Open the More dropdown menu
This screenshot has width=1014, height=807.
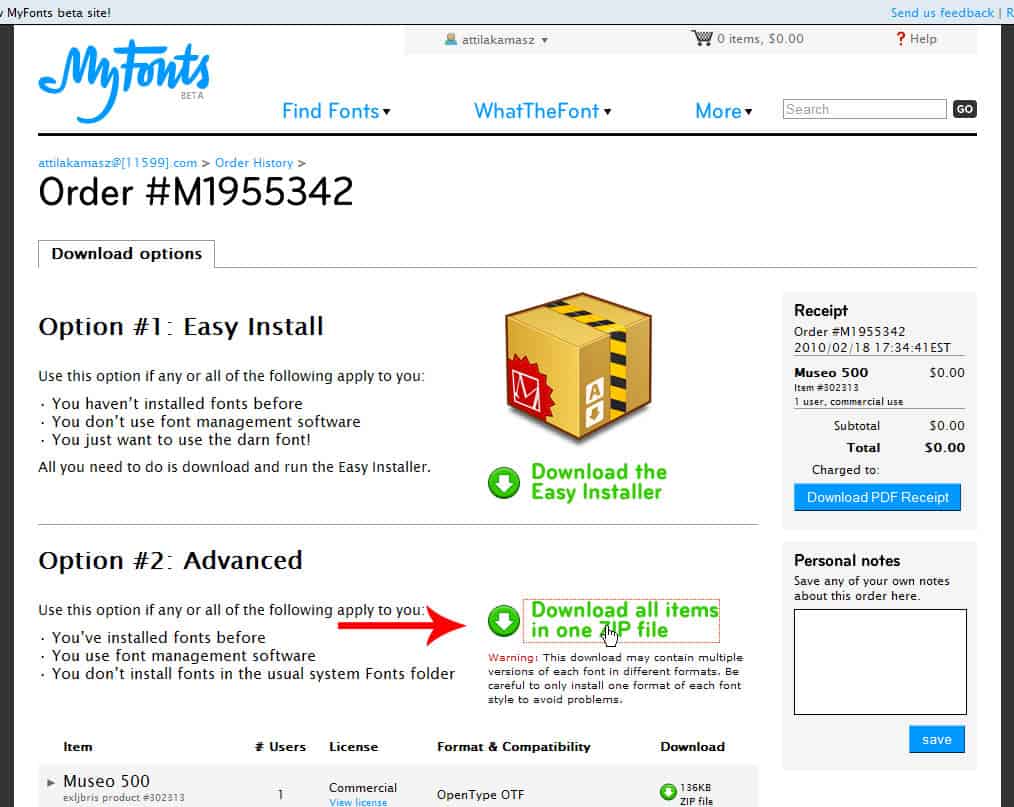pyautogui.click(x=724, y=111)
